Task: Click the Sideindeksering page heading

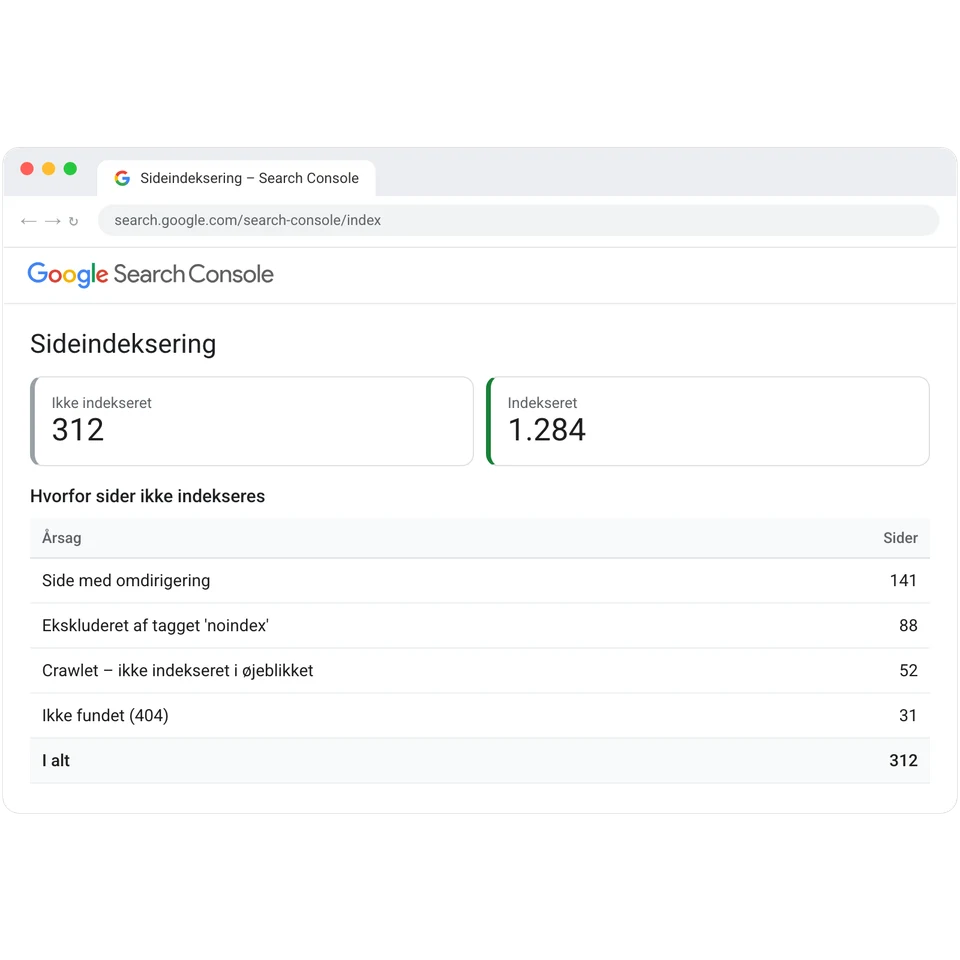Action: tap(123, 344)
